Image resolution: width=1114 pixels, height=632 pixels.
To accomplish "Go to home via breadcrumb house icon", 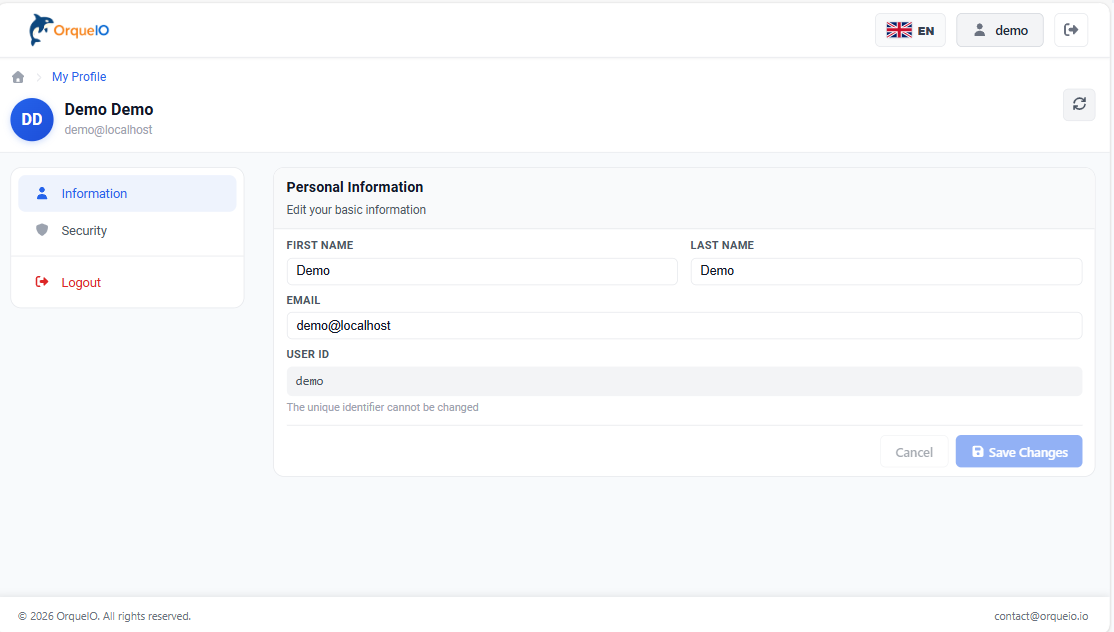I will pyautogui.click(x=18, y=77).
